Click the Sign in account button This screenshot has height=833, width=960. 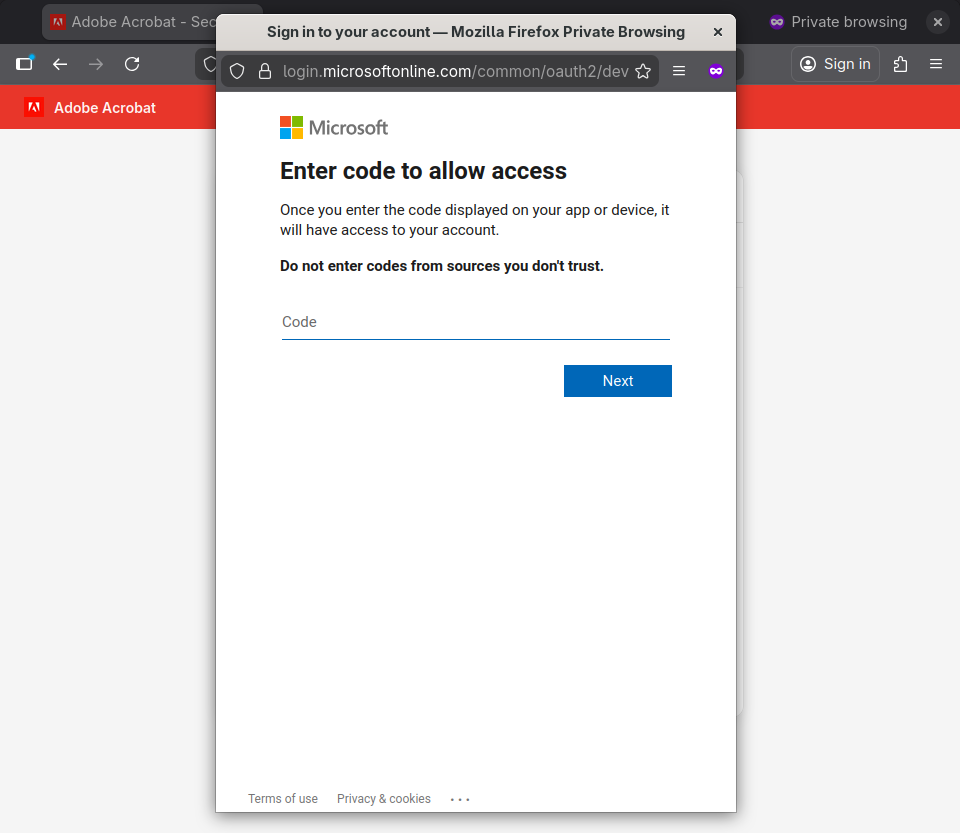click(836, 64)
